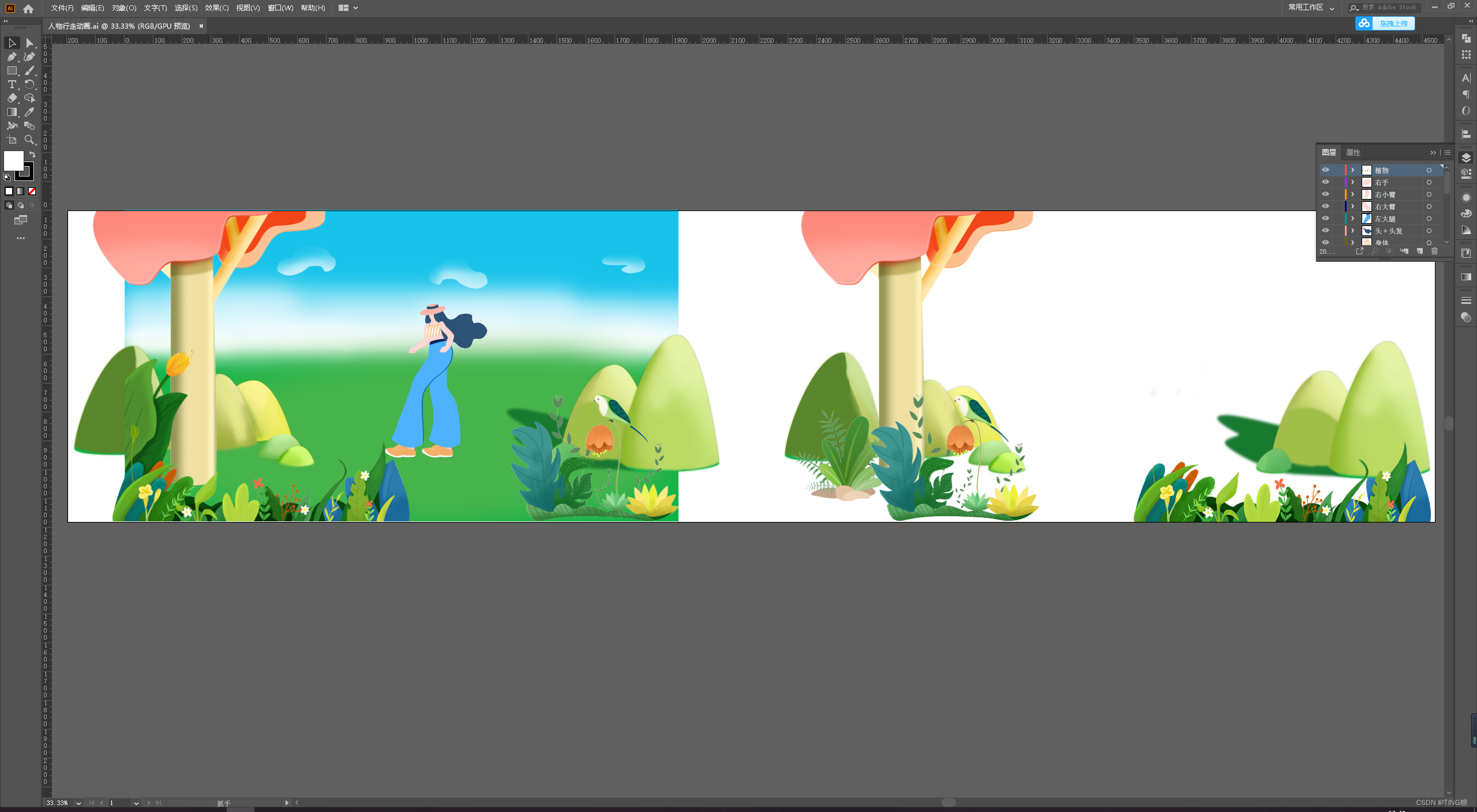
Task: Switch to the 属性 panel tab
Action: click(x=1353, y=152)
